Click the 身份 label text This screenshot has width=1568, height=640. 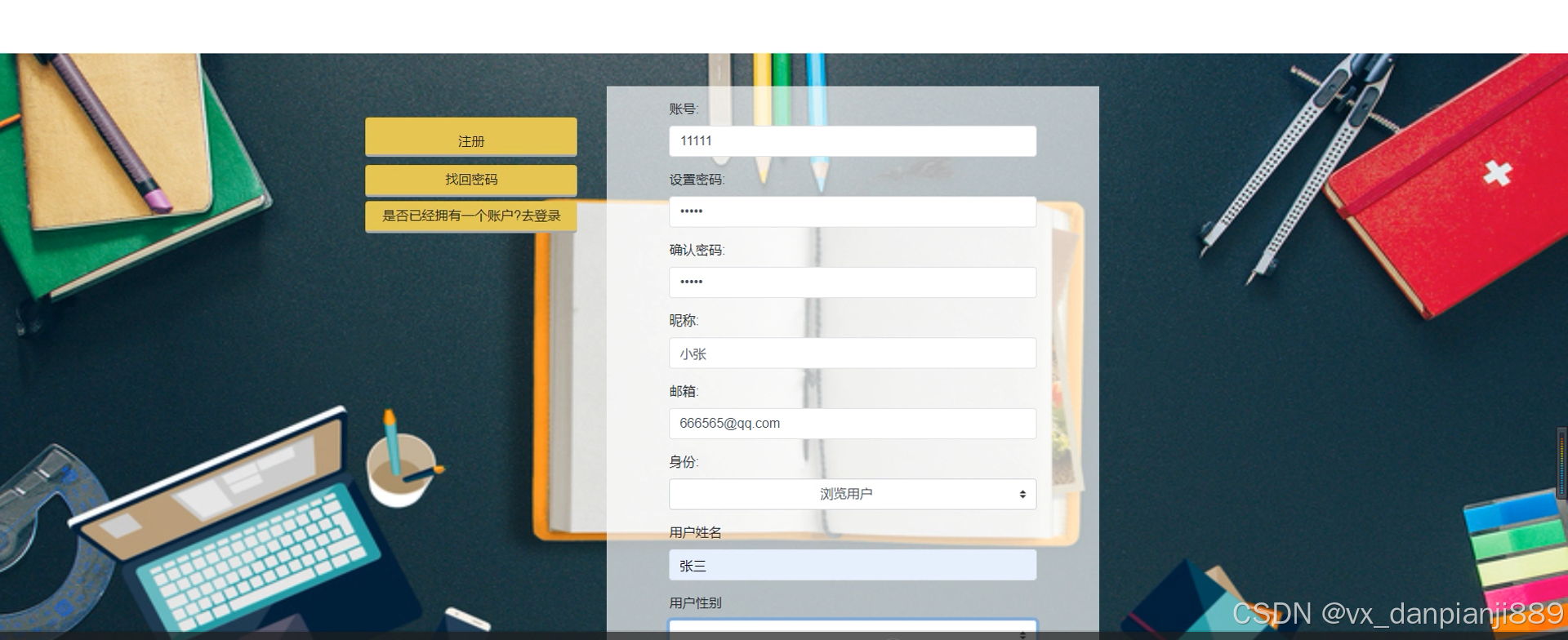pos(684,462)
